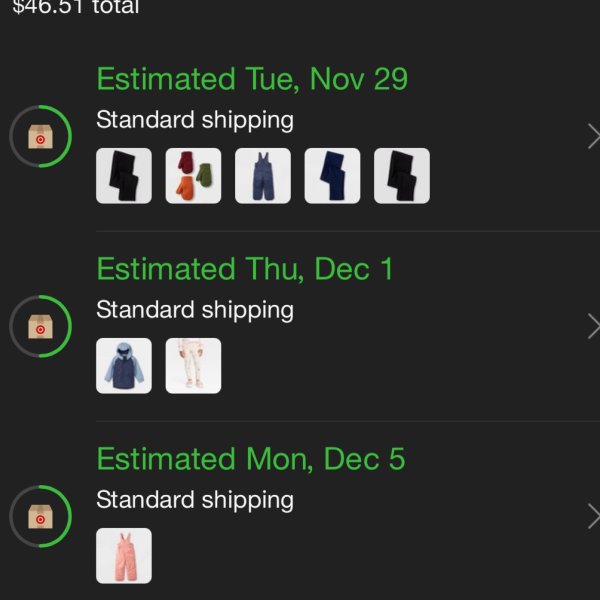600x600 pixels.
Task: View the cream pajama set thumbnail
Action: 193,366
